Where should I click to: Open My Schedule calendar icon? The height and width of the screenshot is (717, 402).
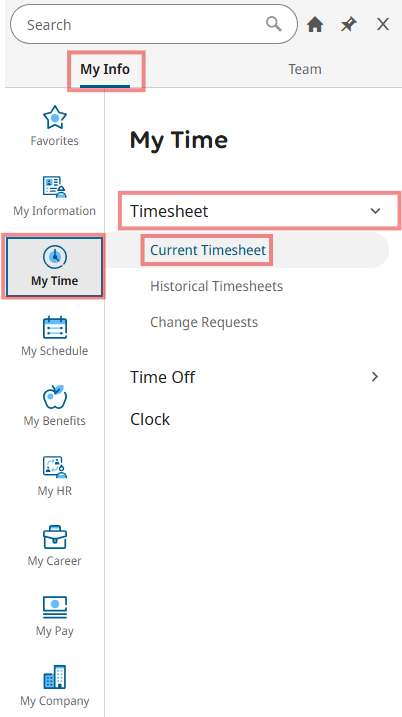pos(54,327)
